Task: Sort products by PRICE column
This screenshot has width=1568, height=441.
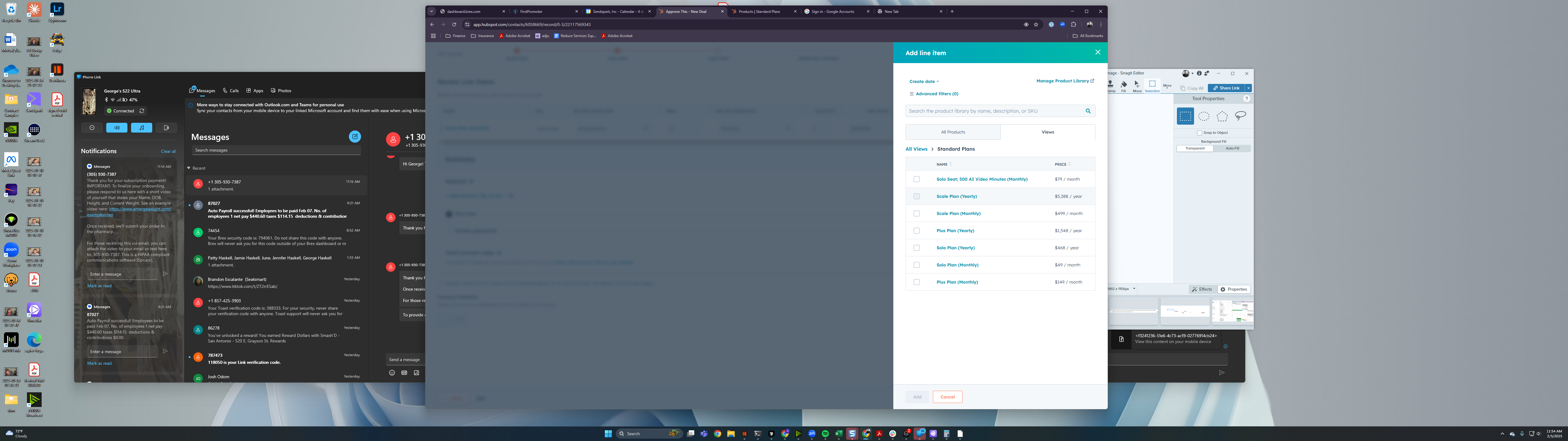Action: click(1063, 164)
